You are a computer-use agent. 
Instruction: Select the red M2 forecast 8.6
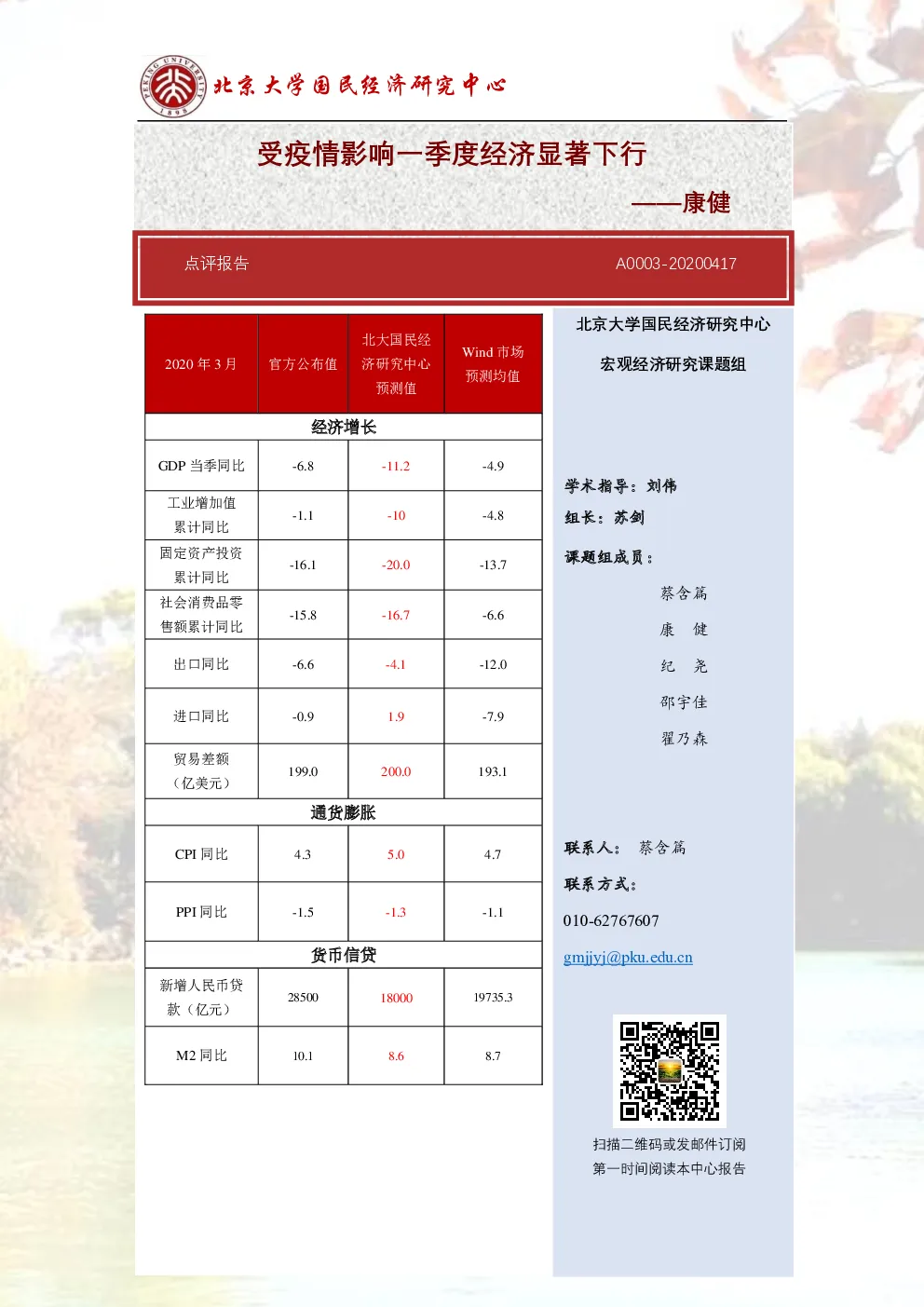(396, 1055)
